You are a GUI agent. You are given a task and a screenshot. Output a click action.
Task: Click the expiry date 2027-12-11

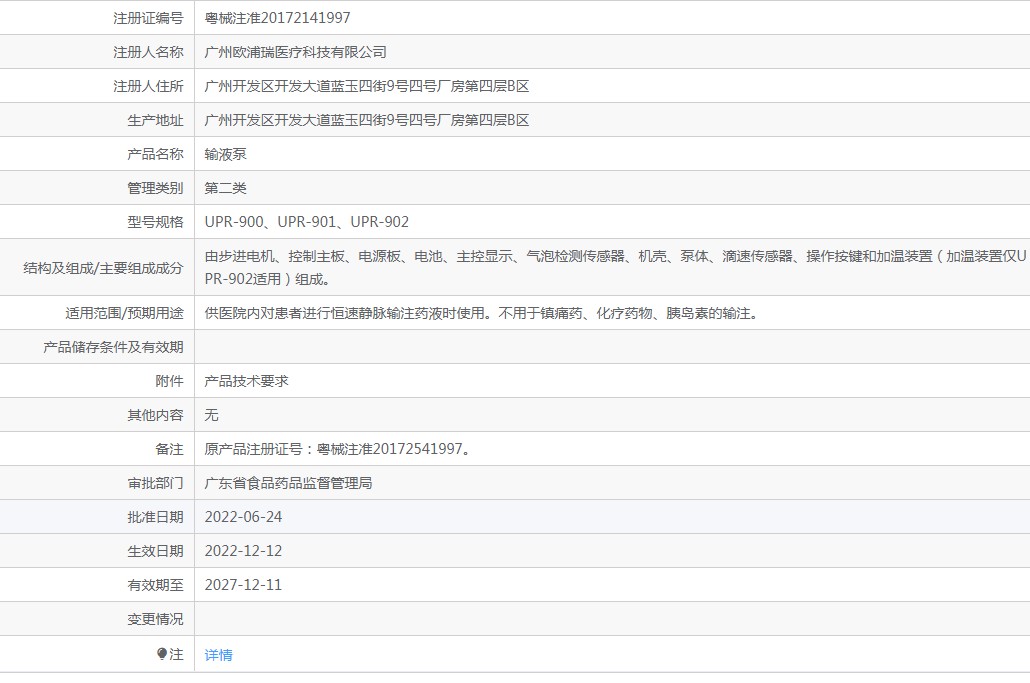point(243,585)
